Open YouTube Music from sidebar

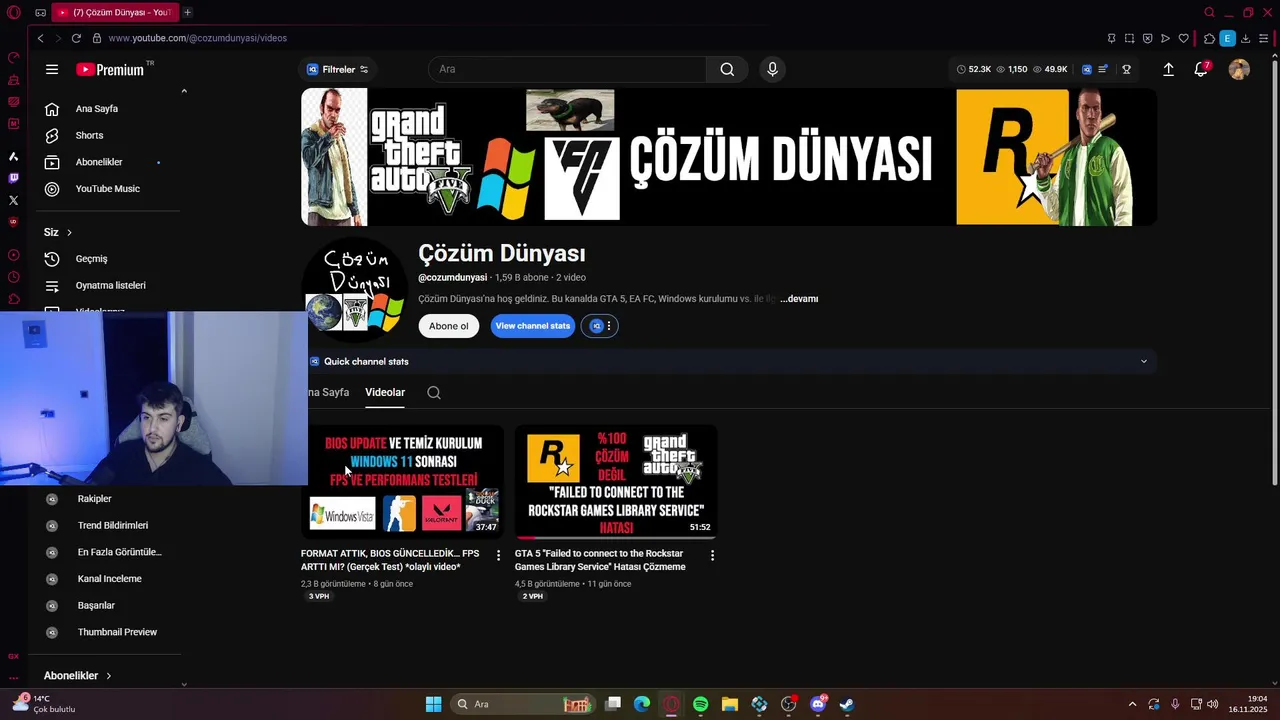(x=108, y=188)
